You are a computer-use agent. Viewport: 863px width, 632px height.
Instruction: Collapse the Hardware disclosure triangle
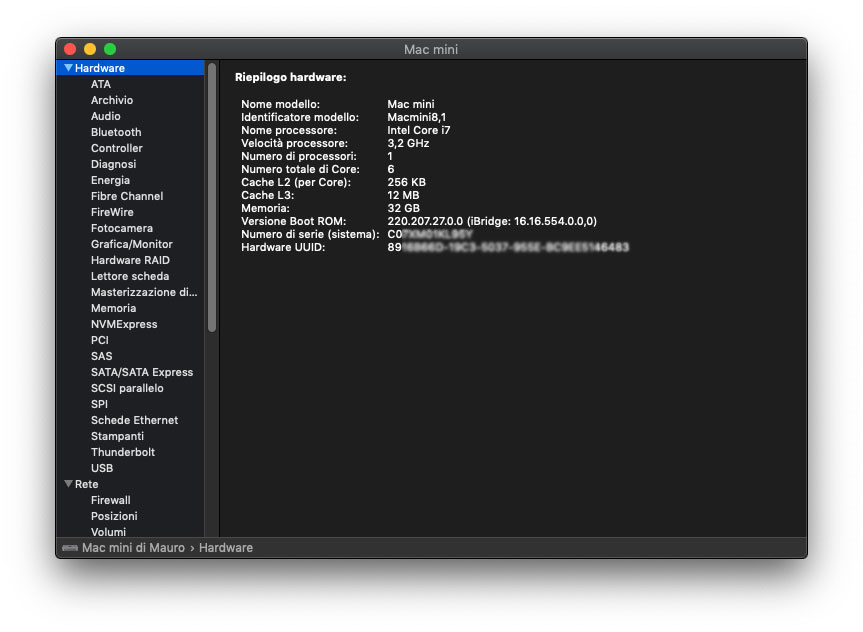(x=68, y=68)
